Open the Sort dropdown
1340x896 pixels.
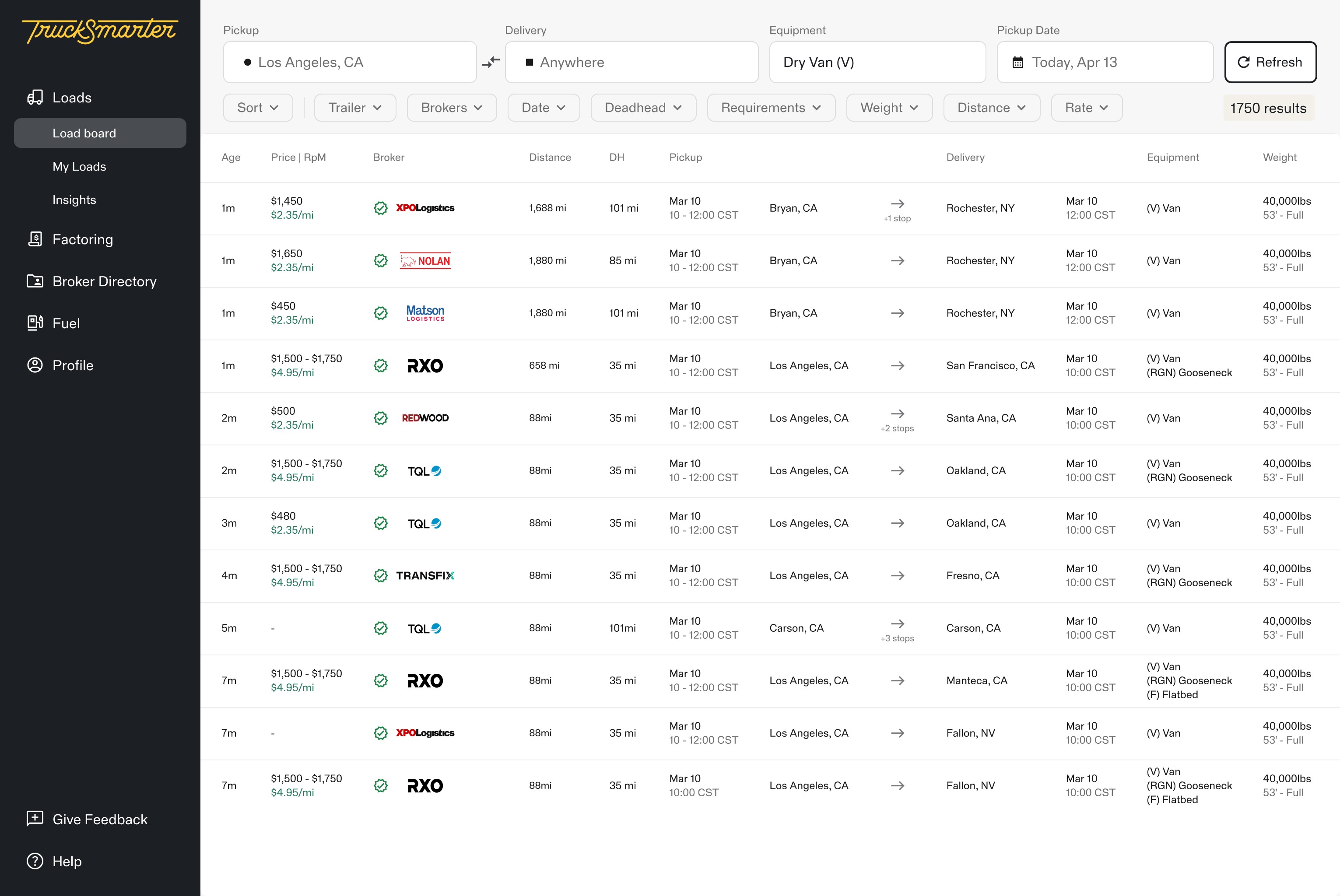[258, 108]
